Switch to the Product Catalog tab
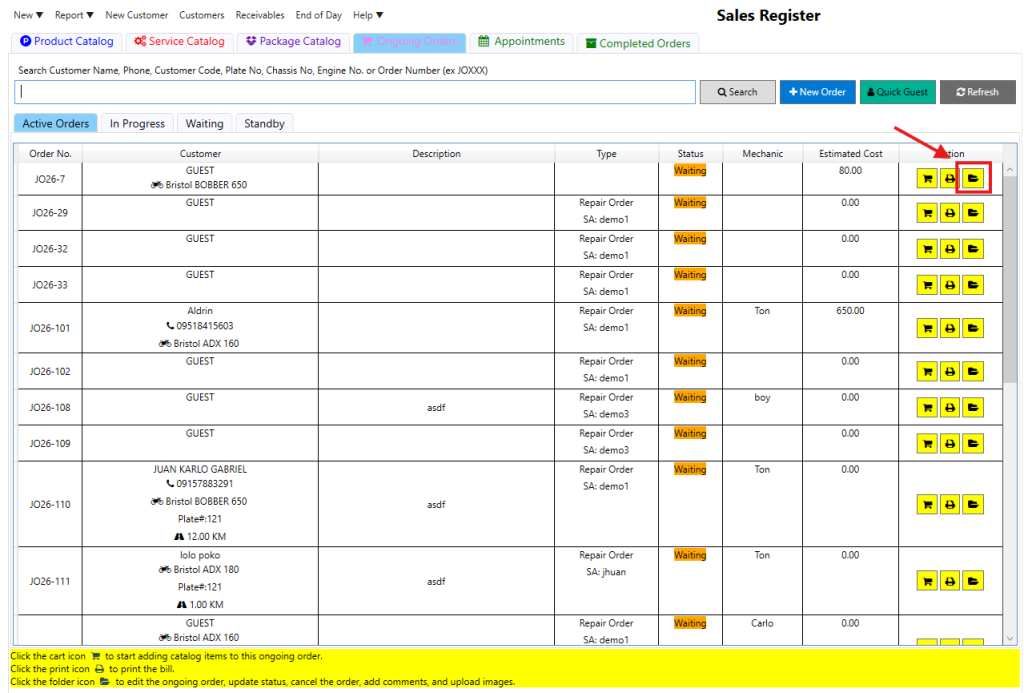This screenshot has width=1024, height=693. [67, 42]
